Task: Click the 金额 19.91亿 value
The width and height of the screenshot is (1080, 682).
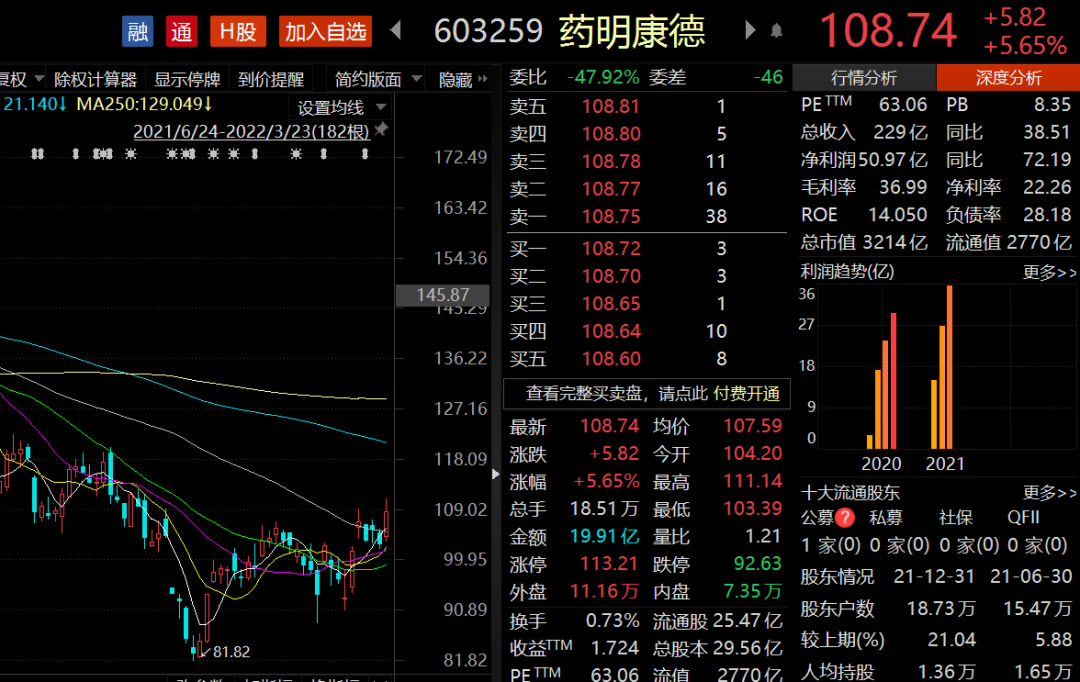Action: tap(604, 536)
